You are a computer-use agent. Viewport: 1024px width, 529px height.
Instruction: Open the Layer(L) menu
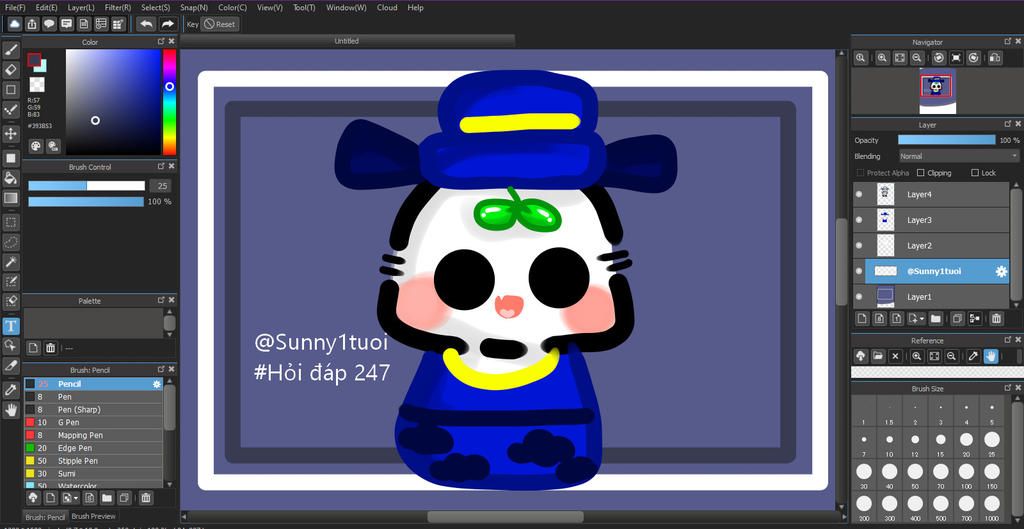81,8
